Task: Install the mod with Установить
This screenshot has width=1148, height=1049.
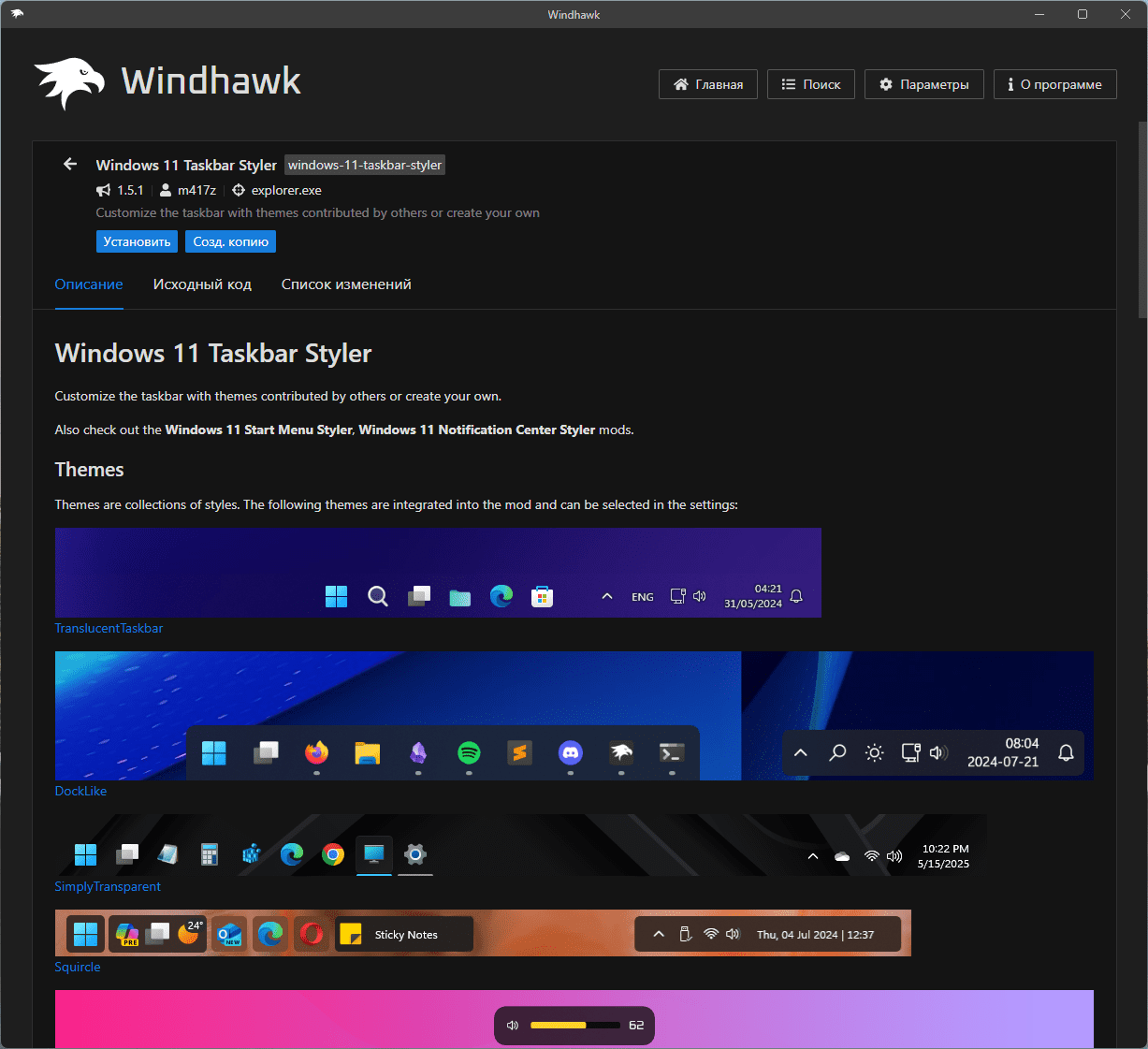Action: pos(137,241)
